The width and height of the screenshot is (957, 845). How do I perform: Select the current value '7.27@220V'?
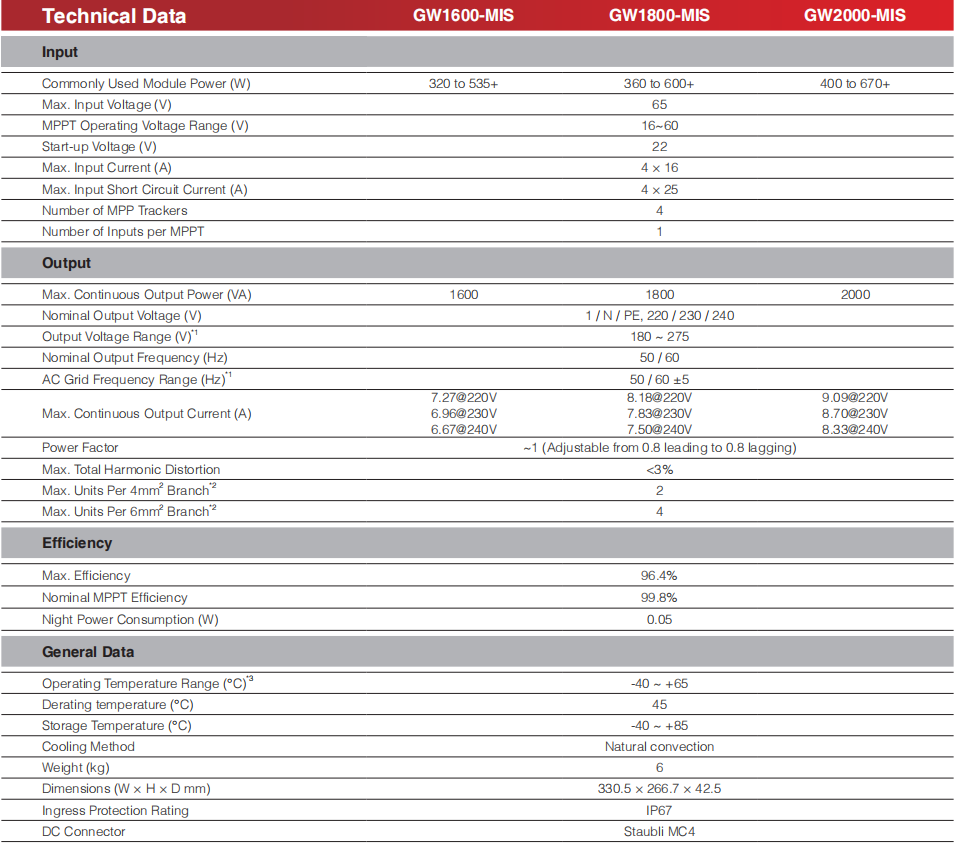(464, 398)
